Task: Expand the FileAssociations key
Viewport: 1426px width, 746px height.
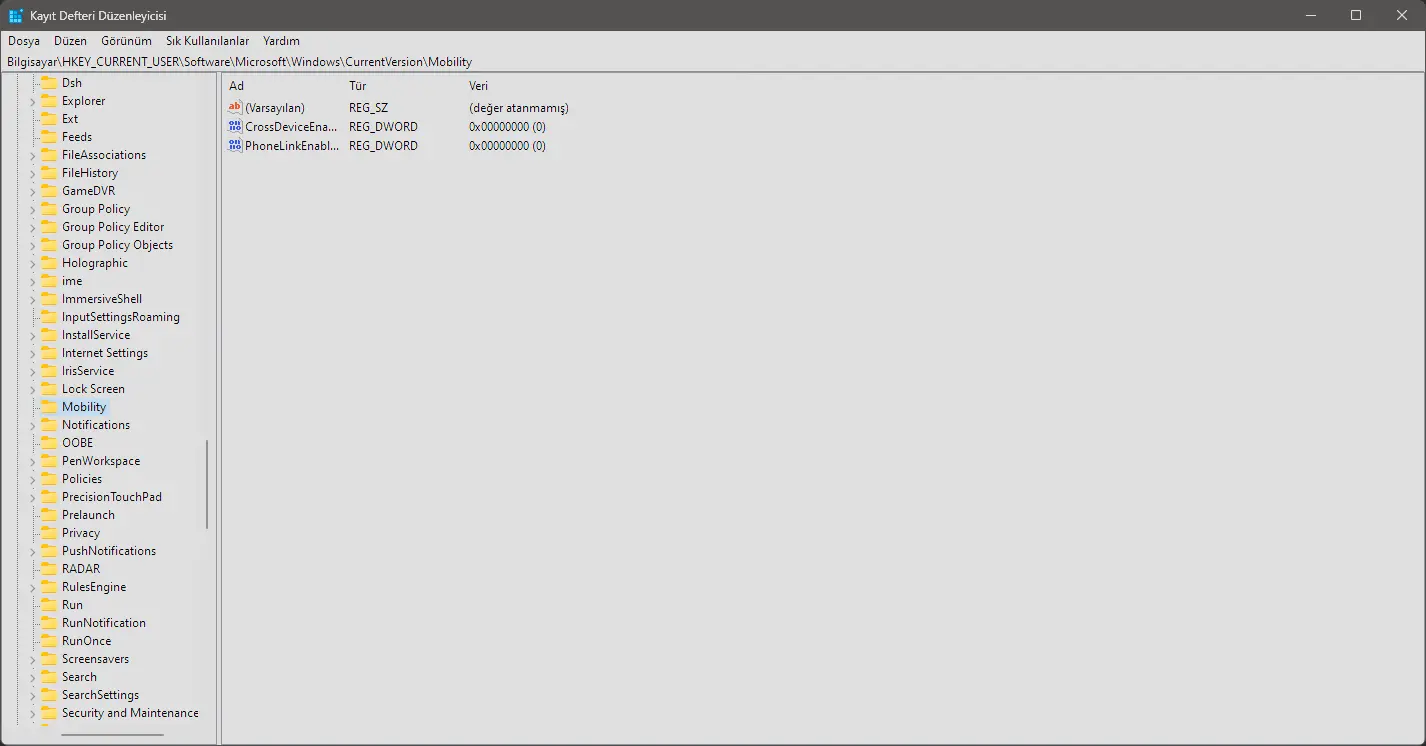Action: (32, 155)
